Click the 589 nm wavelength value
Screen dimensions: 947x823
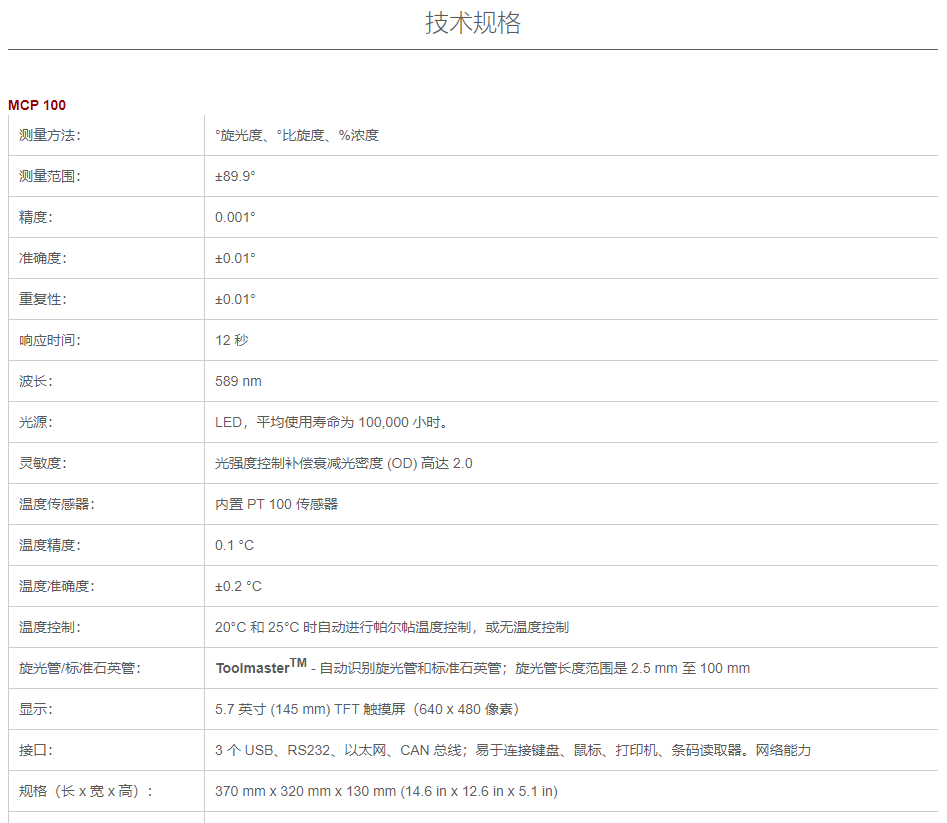[238, 381]
